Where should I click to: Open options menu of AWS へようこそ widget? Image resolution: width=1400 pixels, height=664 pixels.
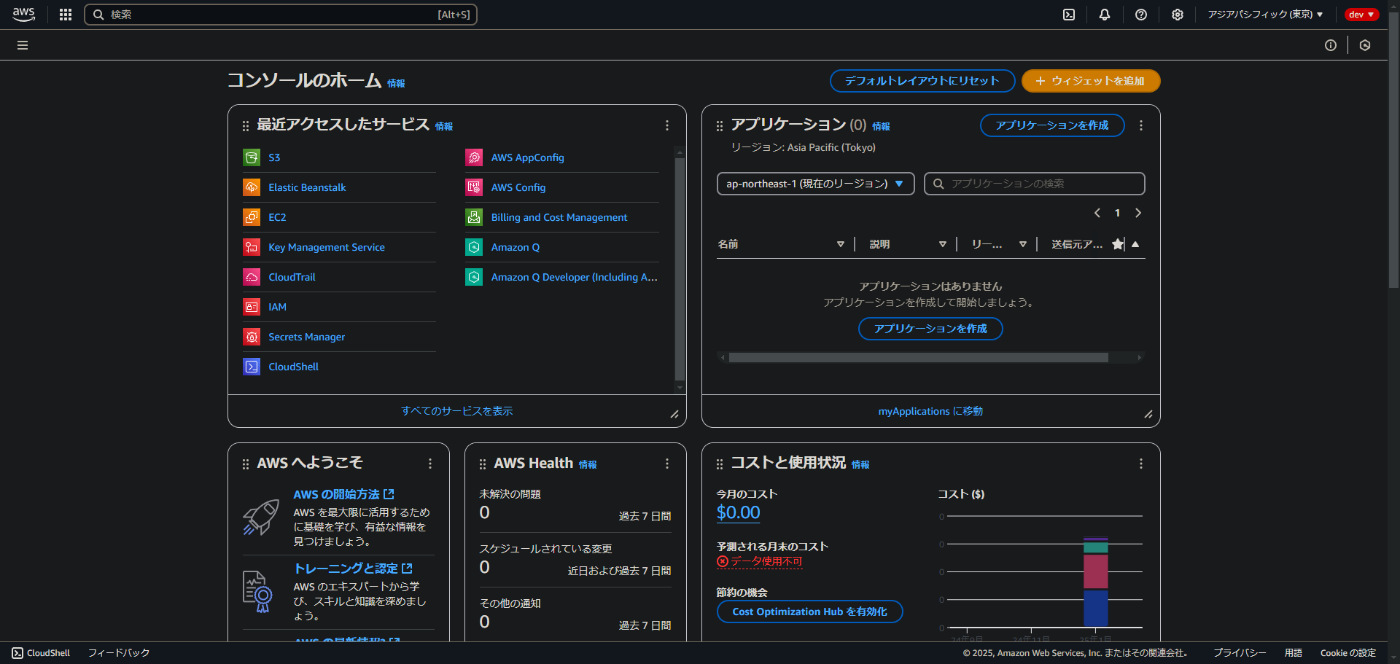[430, 464]
